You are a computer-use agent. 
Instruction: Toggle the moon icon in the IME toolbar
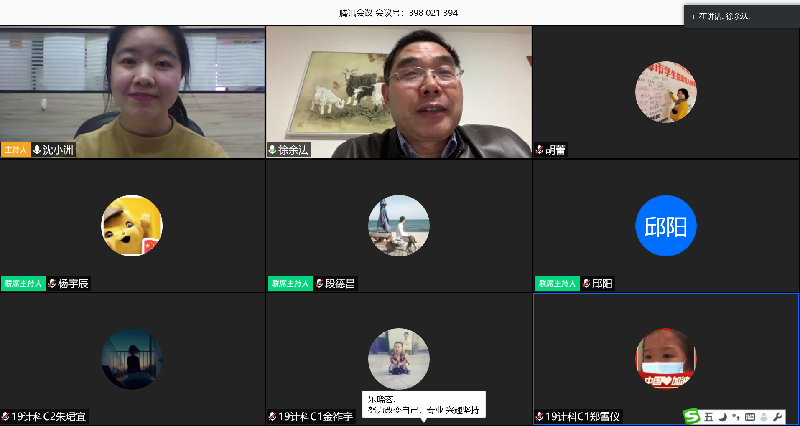pos(723,416)
